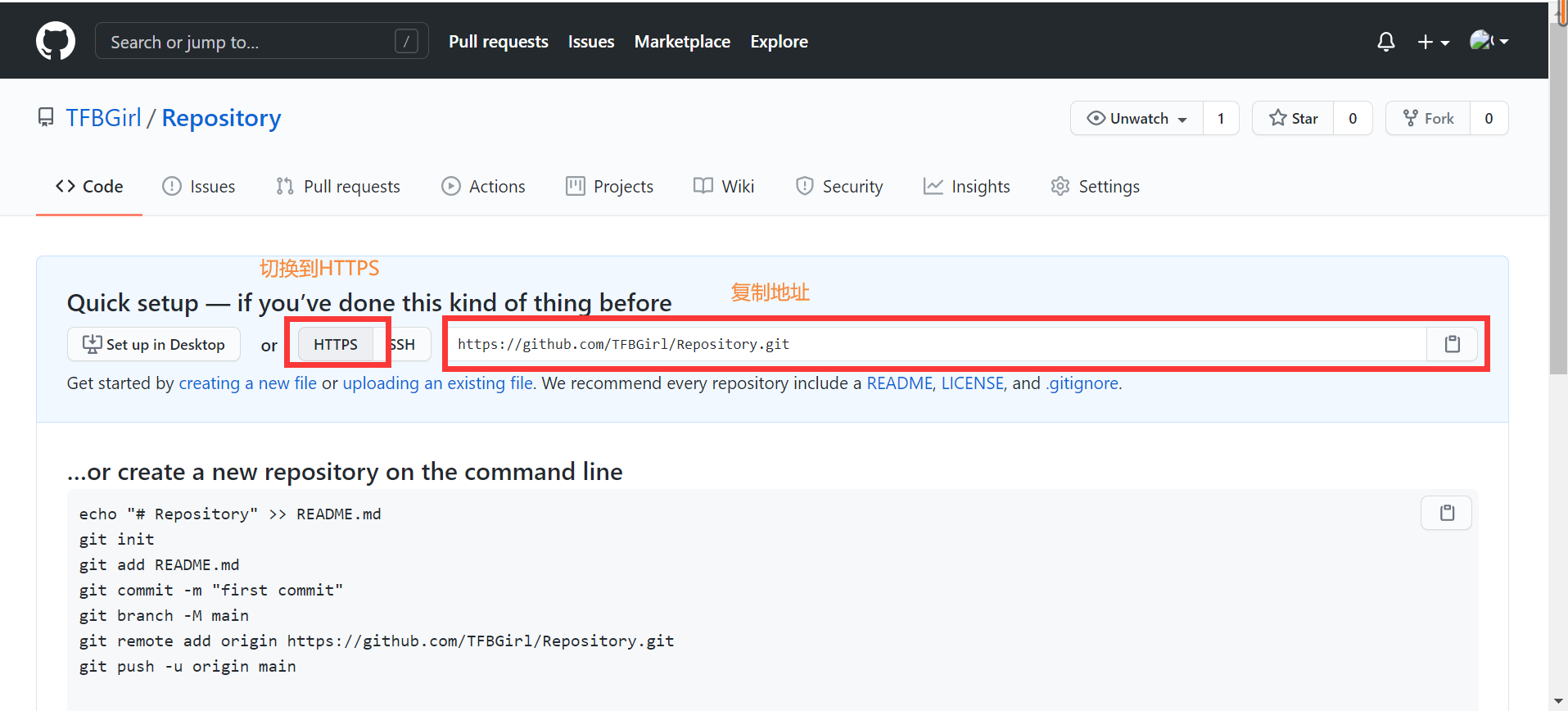The height and width of the screenshot is (711, 1568).
Task: Copy the repository URL with clipboard icon
Action: point(1452,344)
